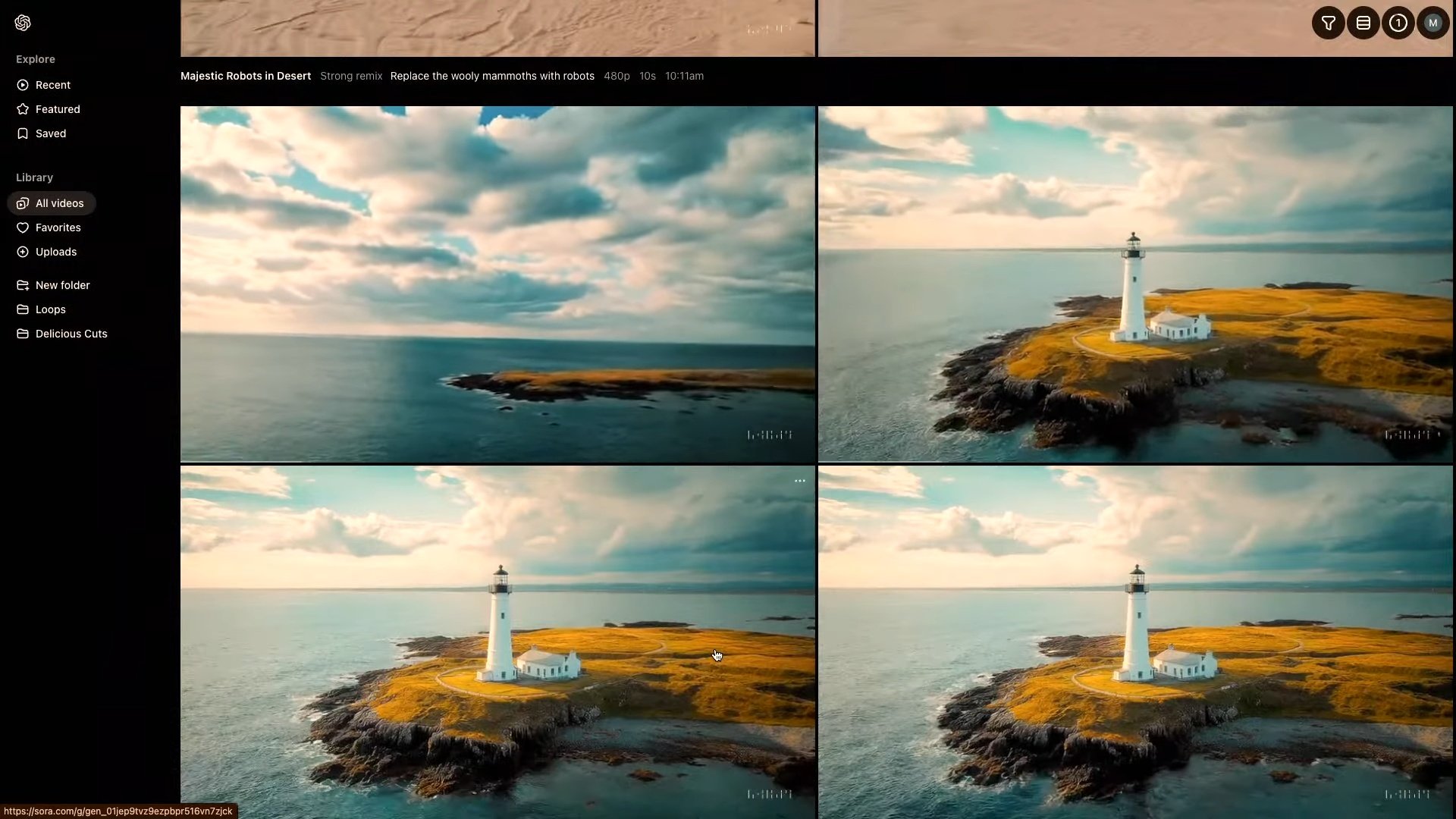Create a New folder in the sidebar
Viewport: 1456px width, 819px height.
coord(62,284)
